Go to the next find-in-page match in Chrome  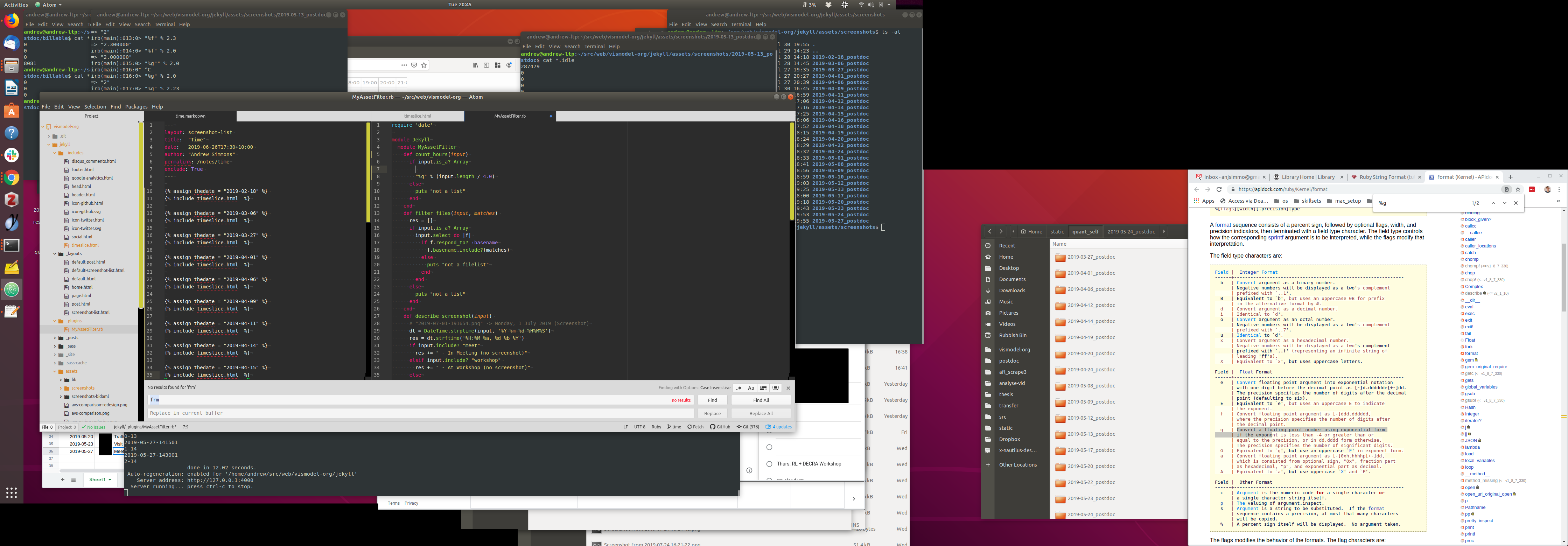(1505, 203)
